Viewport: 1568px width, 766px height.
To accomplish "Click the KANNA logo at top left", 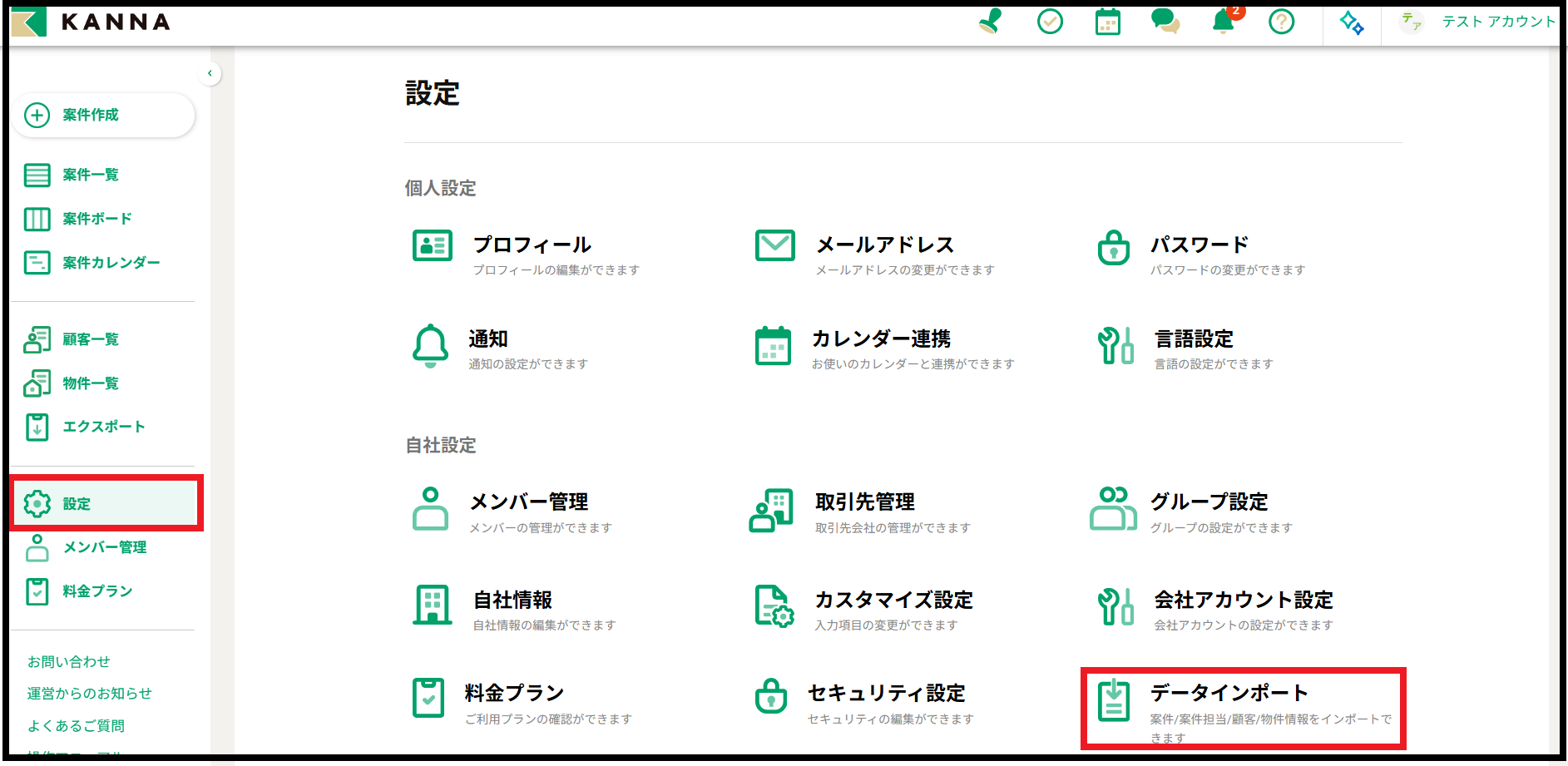I will [x=92, y=22].
